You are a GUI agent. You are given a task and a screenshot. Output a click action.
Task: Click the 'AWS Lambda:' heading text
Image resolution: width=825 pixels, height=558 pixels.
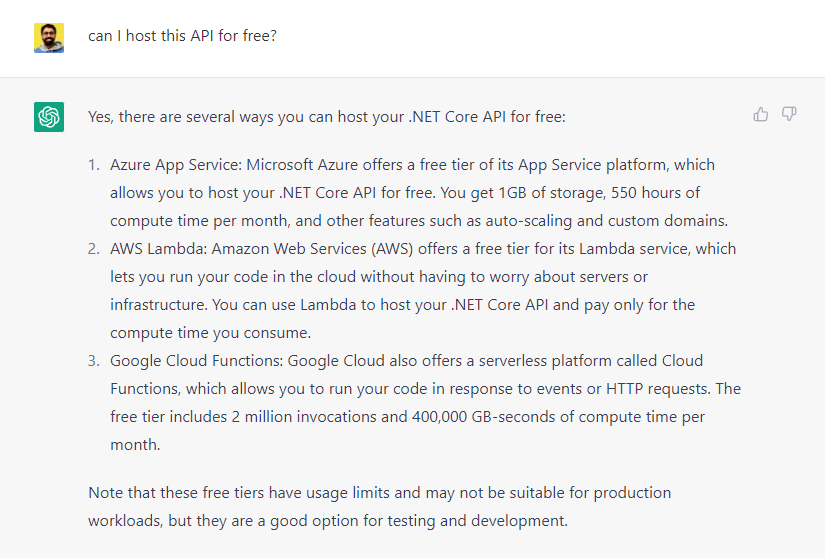(158, 249)
